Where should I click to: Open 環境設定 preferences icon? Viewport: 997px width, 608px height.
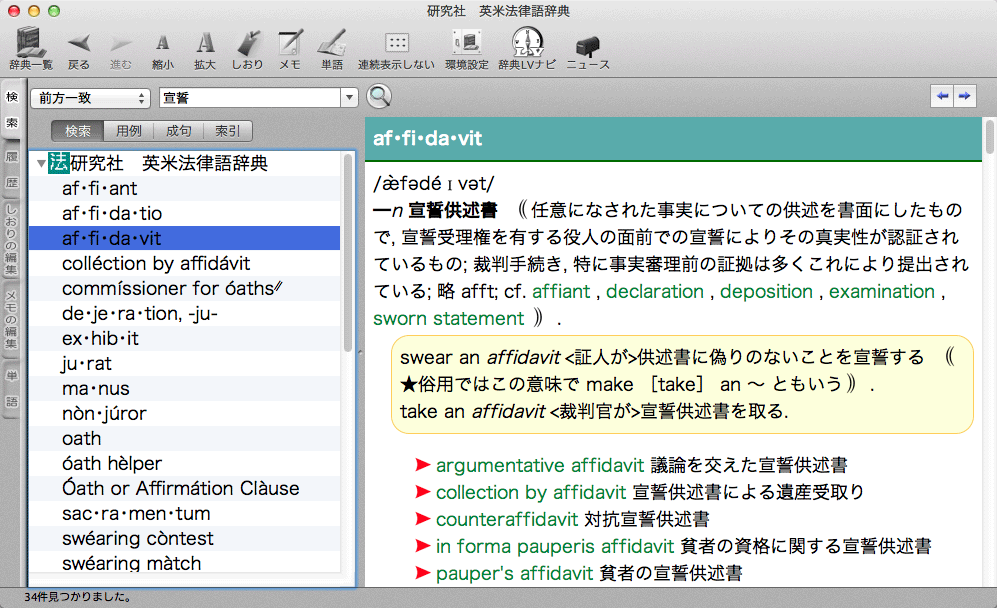467,43
